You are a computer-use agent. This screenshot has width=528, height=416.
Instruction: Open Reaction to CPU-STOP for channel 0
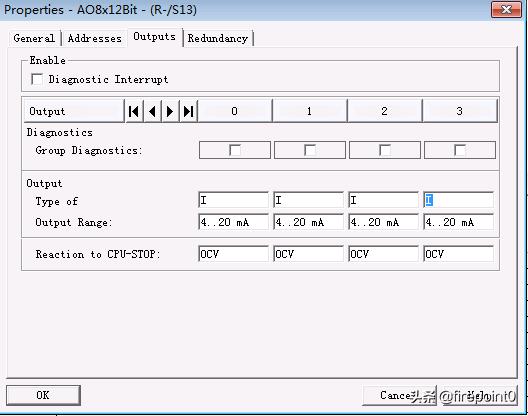[x=234, y=254]
